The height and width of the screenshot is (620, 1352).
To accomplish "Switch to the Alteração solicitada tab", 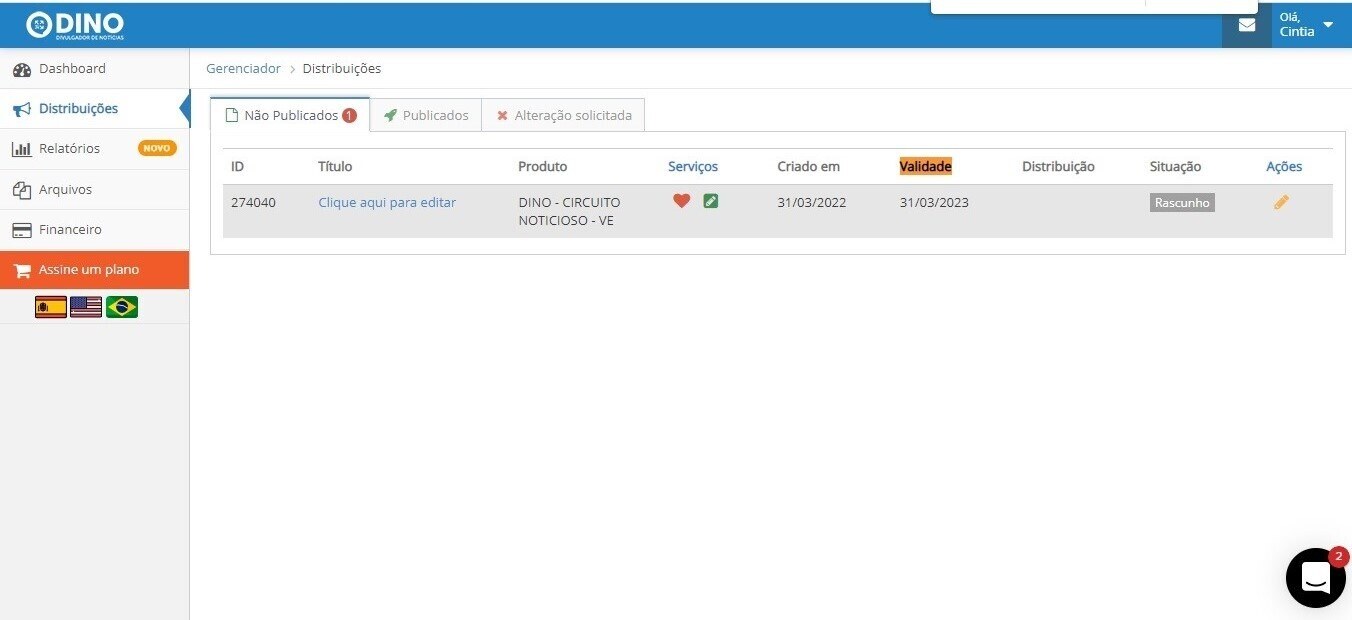I will pos(564,115).
